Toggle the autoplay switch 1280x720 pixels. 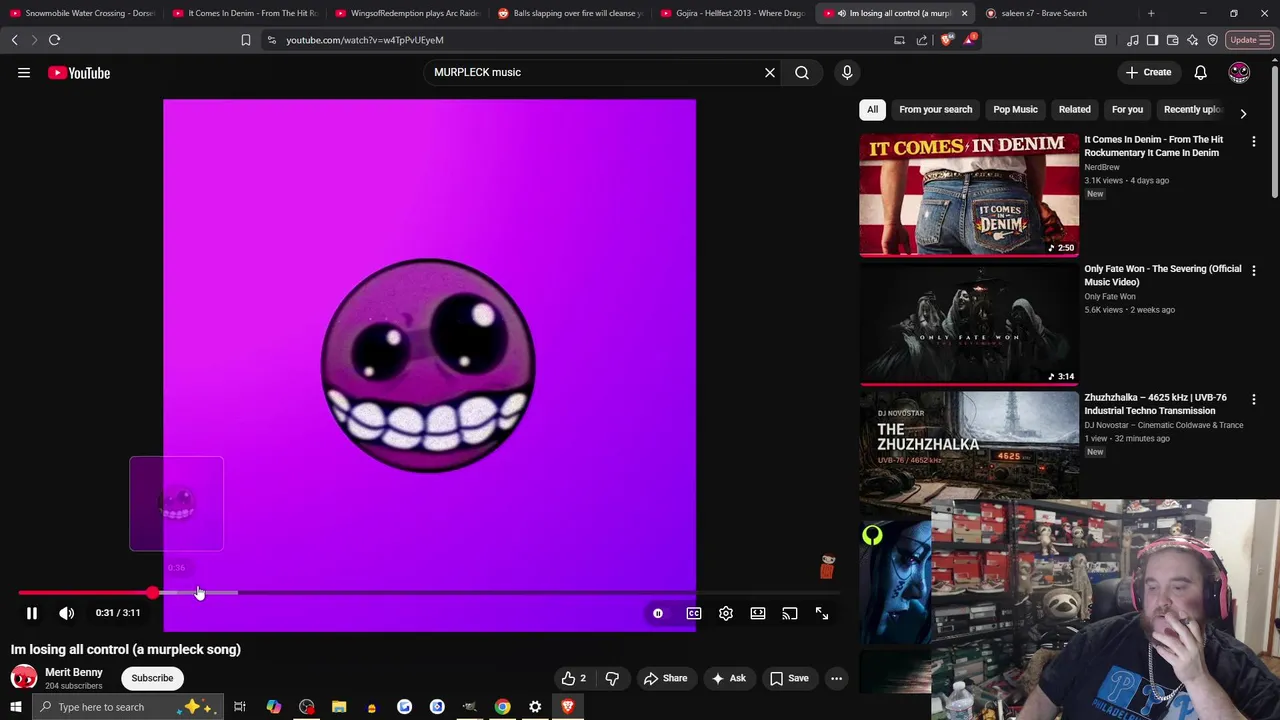(658, 613)
